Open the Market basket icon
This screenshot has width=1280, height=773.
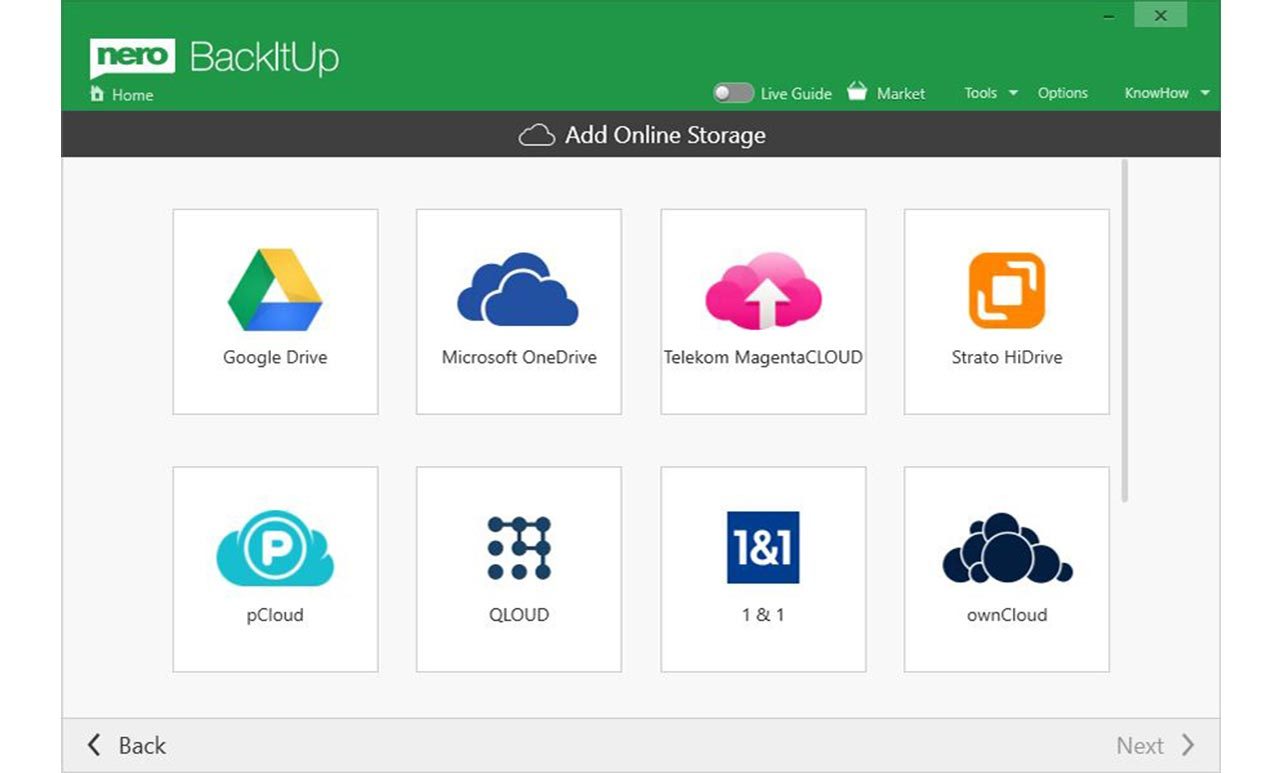tap(857, 92)
